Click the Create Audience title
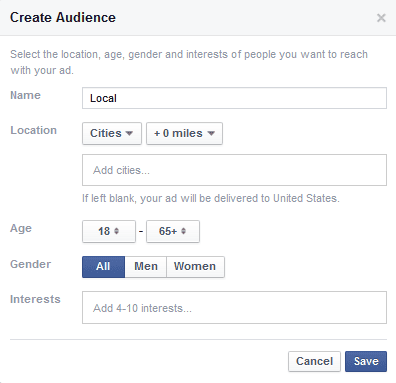 pos(63,18)
